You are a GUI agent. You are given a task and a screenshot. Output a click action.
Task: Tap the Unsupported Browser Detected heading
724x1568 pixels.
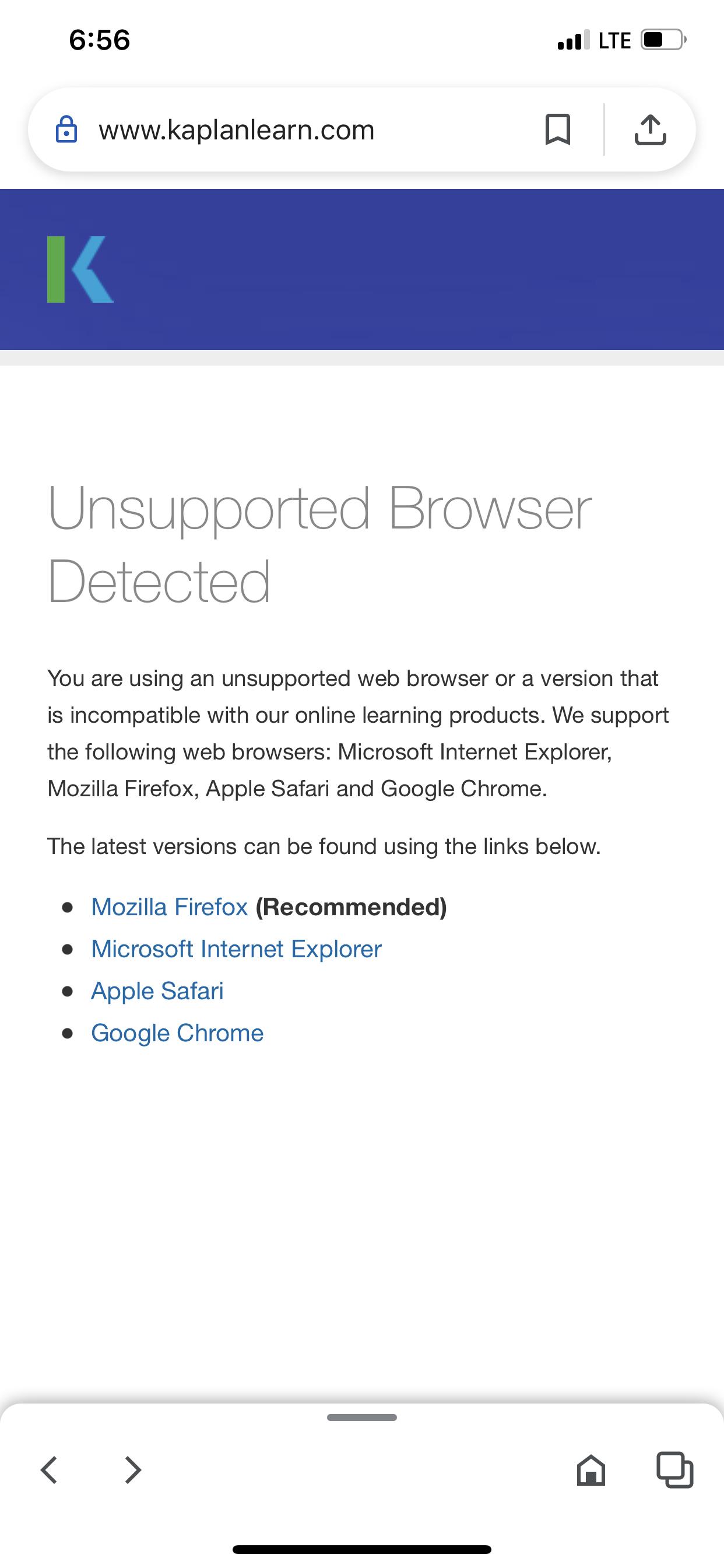coord(320,541)
